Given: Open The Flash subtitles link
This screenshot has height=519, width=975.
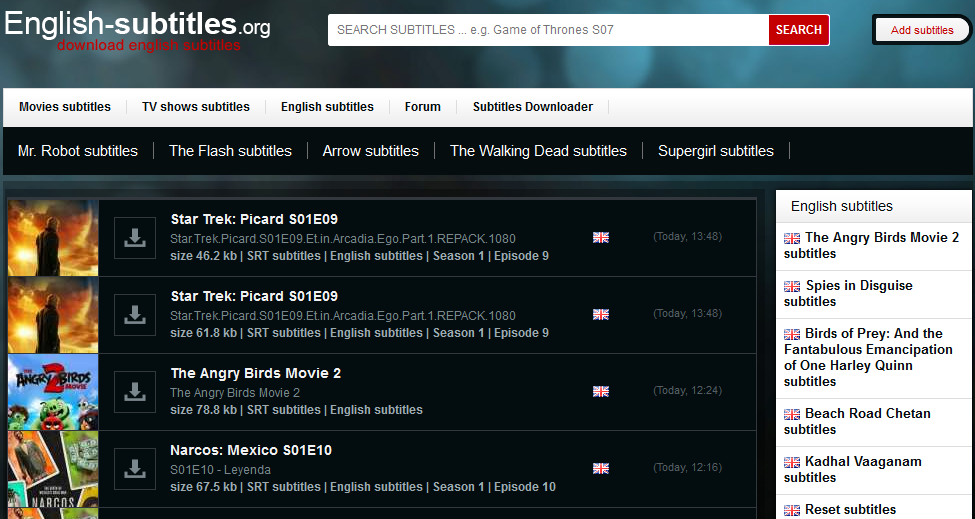Looking at the screenshot, I should (x=230, y=151).
